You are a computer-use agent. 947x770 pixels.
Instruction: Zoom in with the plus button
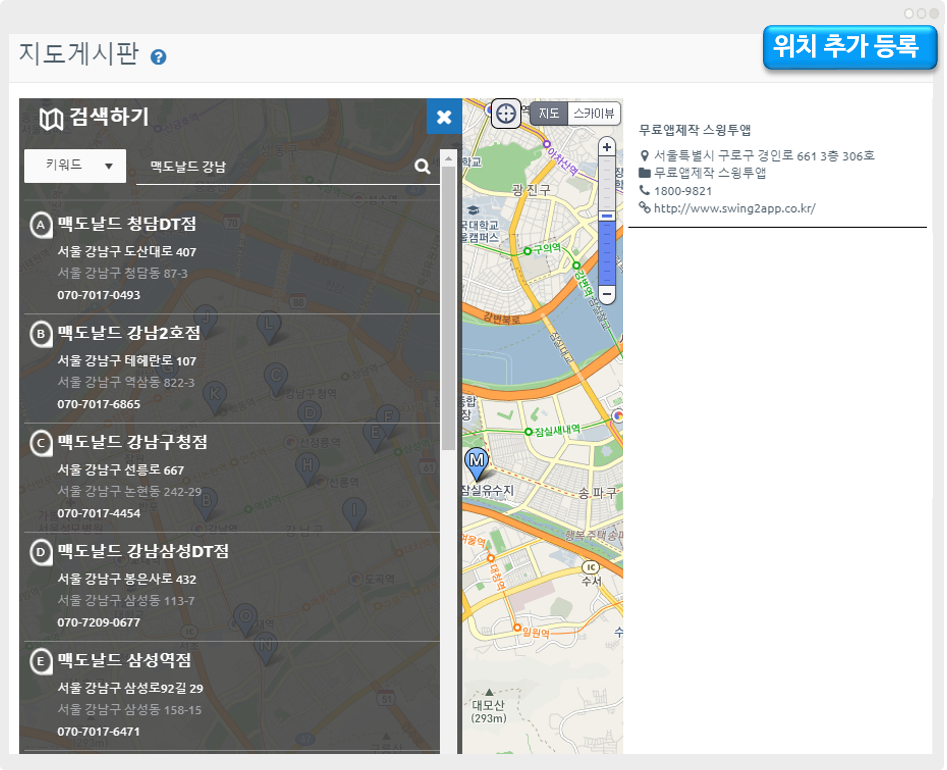606,147
